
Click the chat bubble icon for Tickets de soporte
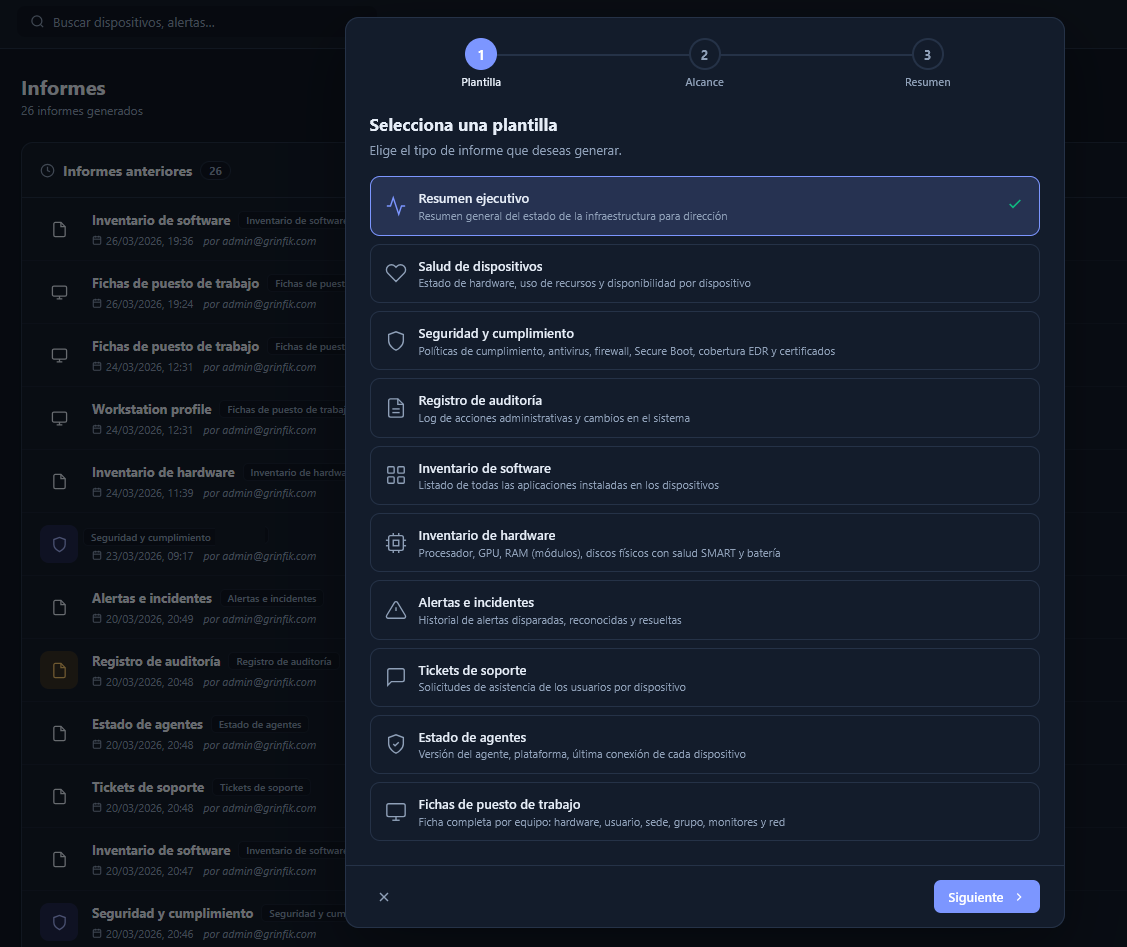tap(396, 678)
